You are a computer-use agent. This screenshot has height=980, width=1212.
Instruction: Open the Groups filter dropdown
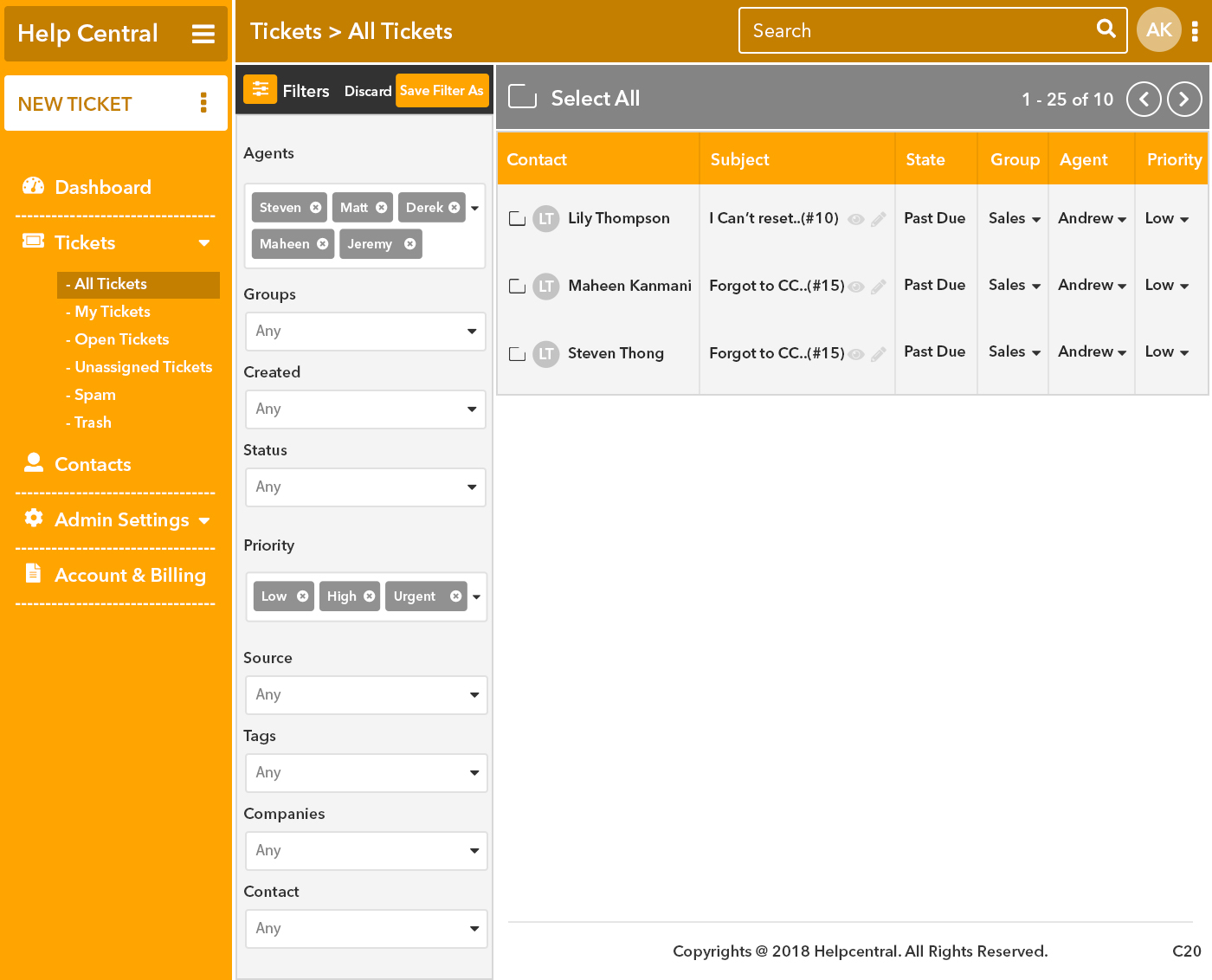(364, 331)
